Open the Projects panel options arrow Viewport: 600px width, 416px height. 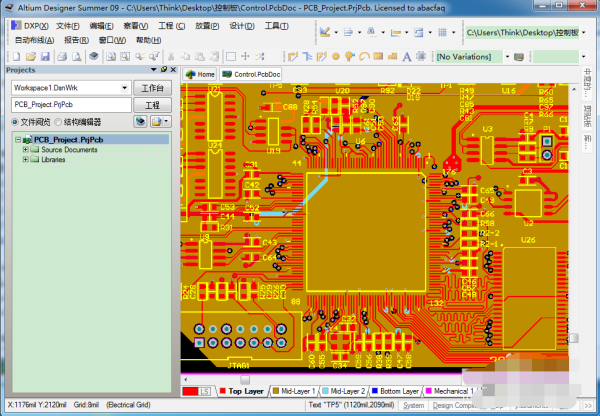click(153, 70)
